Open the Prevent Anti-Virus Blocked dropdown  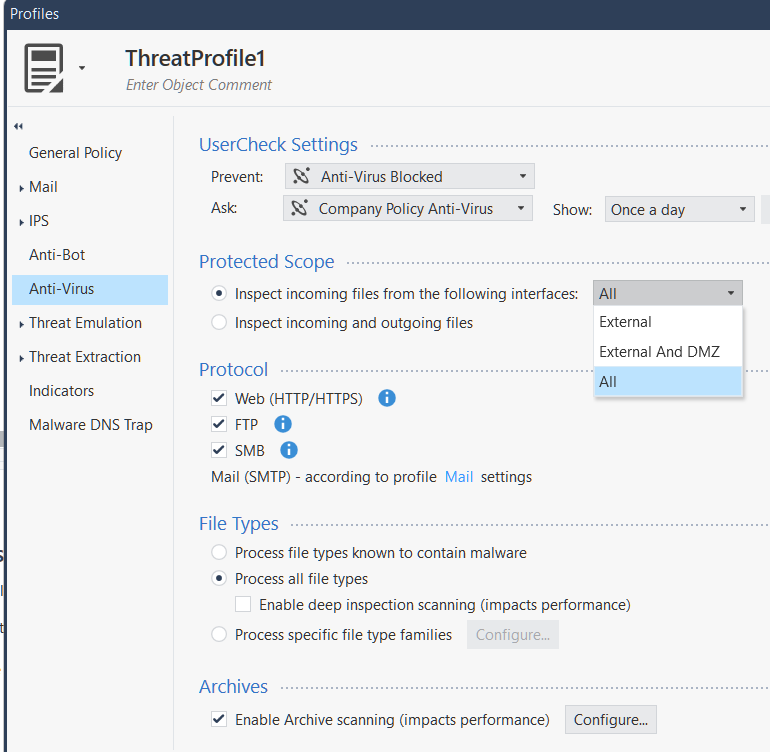(410, 176)
